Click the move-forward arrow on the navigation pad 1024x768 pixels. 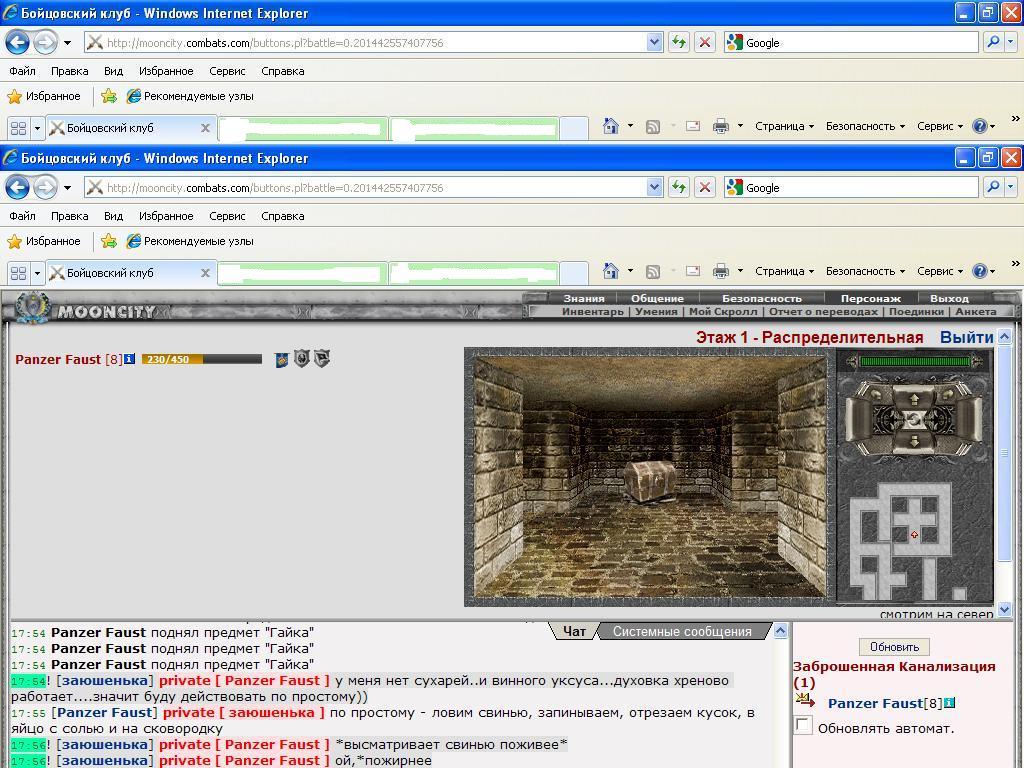pyautogui.click(x=914, y=399)
